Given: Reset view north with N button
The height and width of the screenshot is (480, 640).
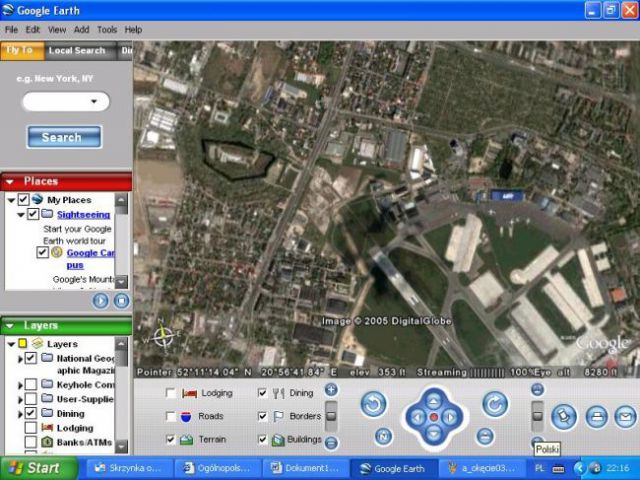Looking at the screenshot, I should tap(383, 436).
